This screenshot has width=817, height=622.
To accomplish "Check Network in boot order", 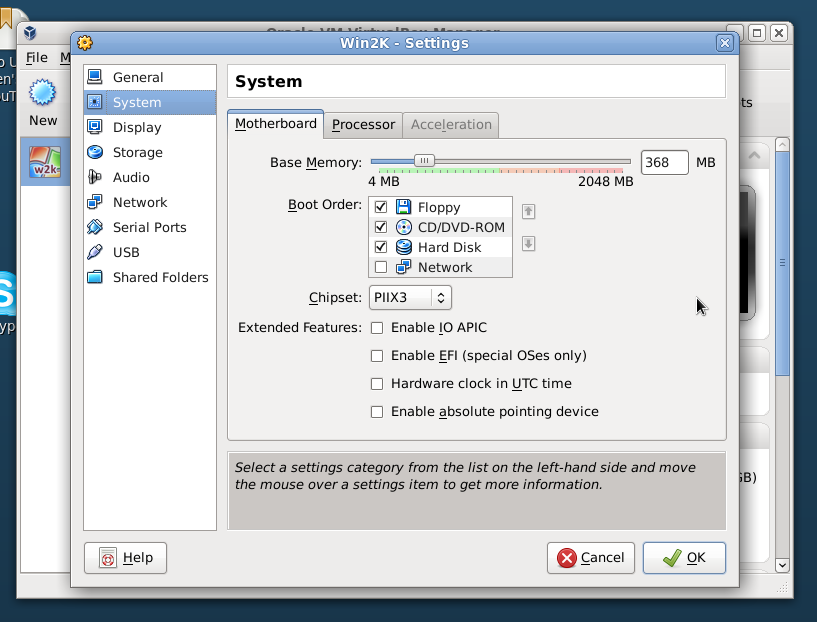I will click(381, 267).
